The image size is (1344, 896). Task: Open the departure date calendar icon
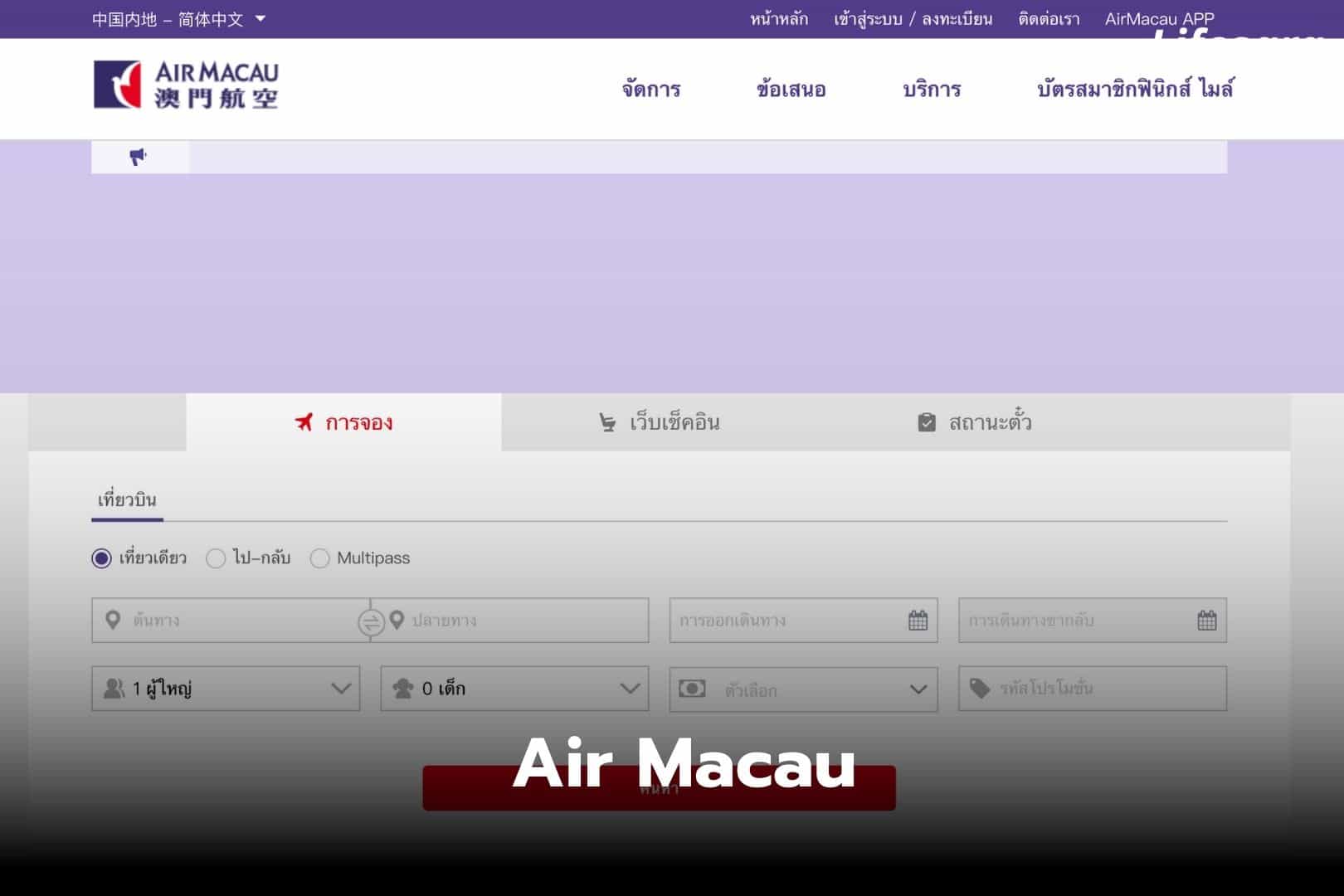click(x=918, y=621)
